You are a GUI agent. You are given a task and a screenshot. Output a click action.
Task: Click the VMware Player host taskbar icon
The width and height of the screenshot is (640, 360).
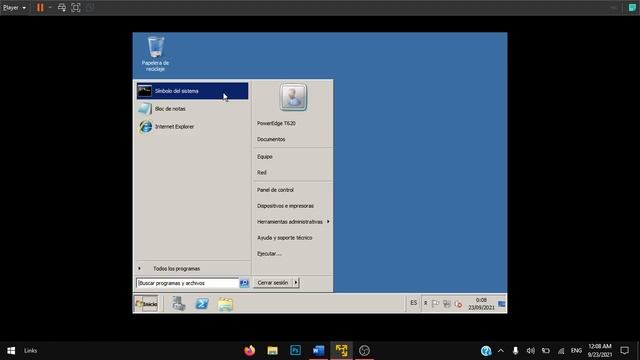click(x=341, y=351)
